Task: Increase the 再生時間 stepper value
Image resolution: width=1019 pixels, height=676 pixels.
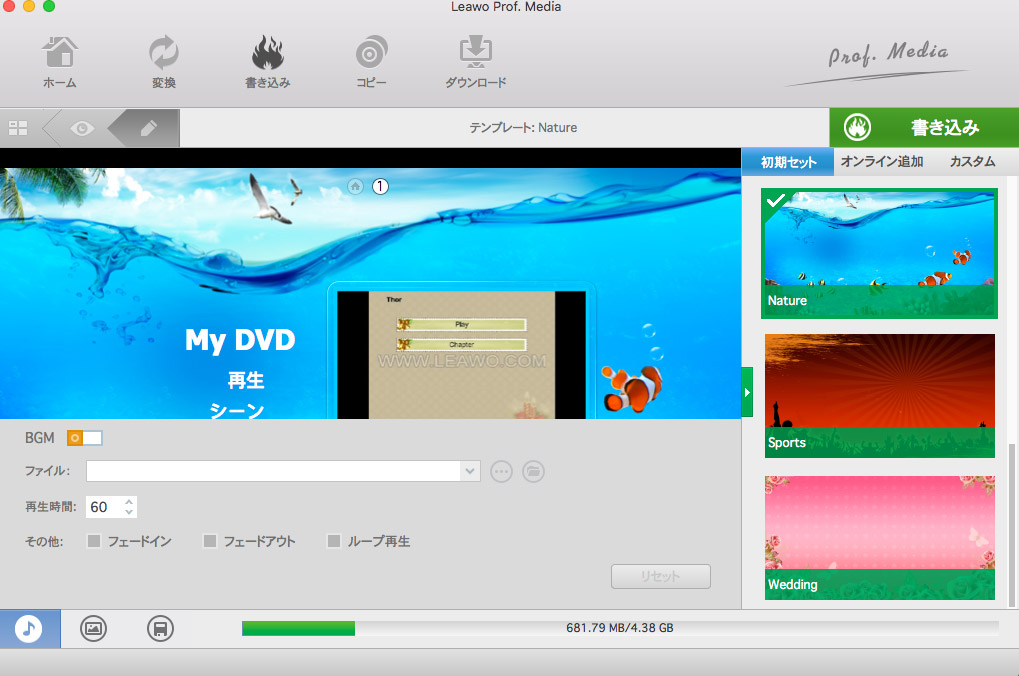Action: (x=129, y=501)
